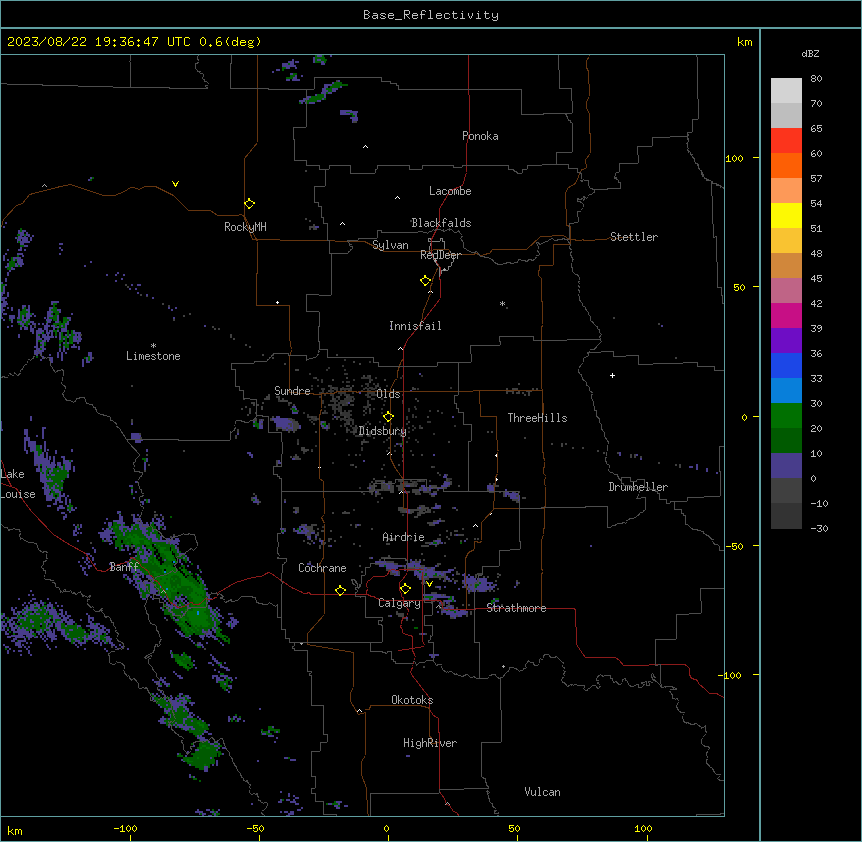Select the 33 value in the dBZ legend
The image size is (862, 842).
pos(816,379)
